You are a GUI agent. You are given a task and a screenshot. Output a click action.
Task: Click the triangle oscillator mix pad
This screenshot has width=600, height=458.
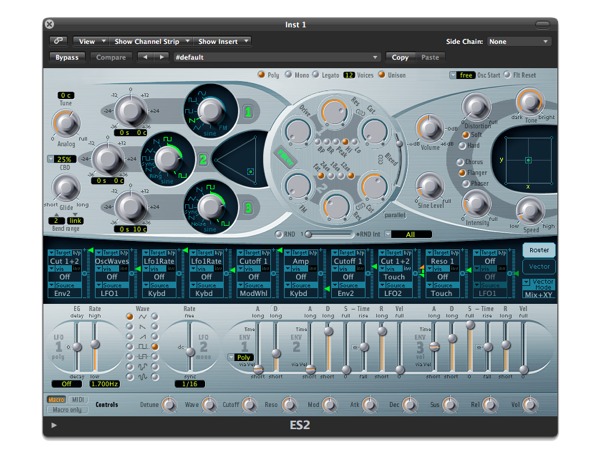(x=239, y=160)
